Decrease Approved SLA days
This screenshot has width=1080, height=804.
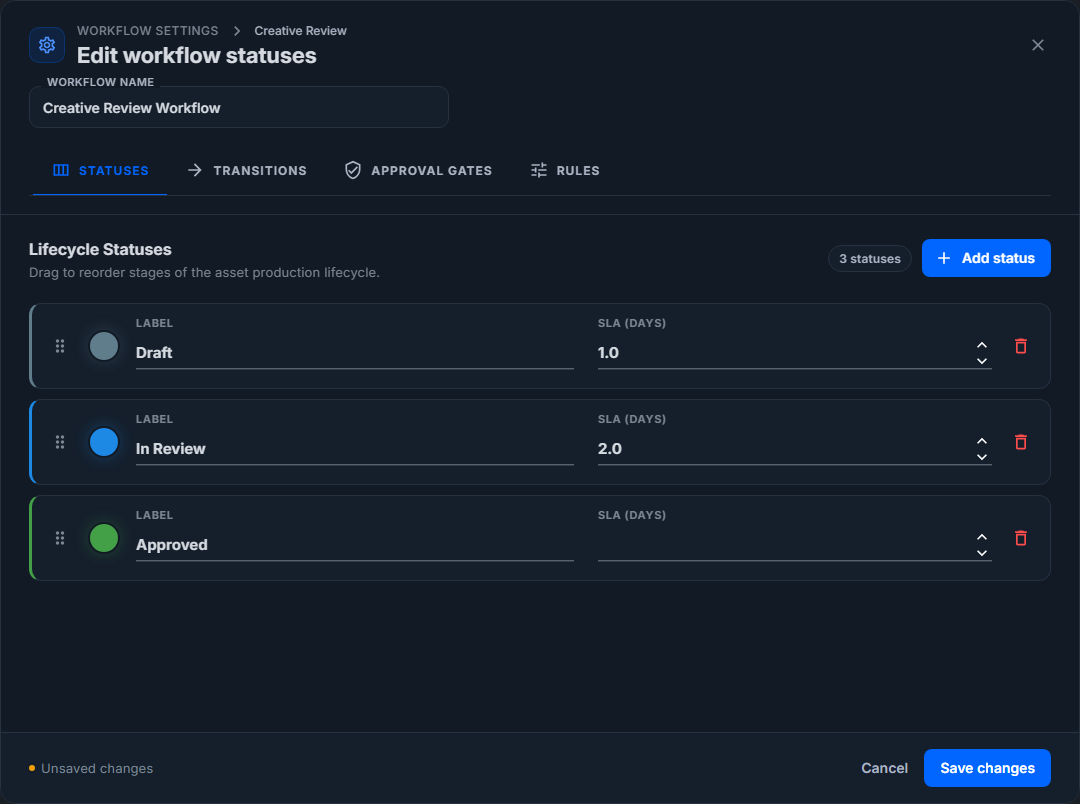pyautogui.click(x=982, y=553)
